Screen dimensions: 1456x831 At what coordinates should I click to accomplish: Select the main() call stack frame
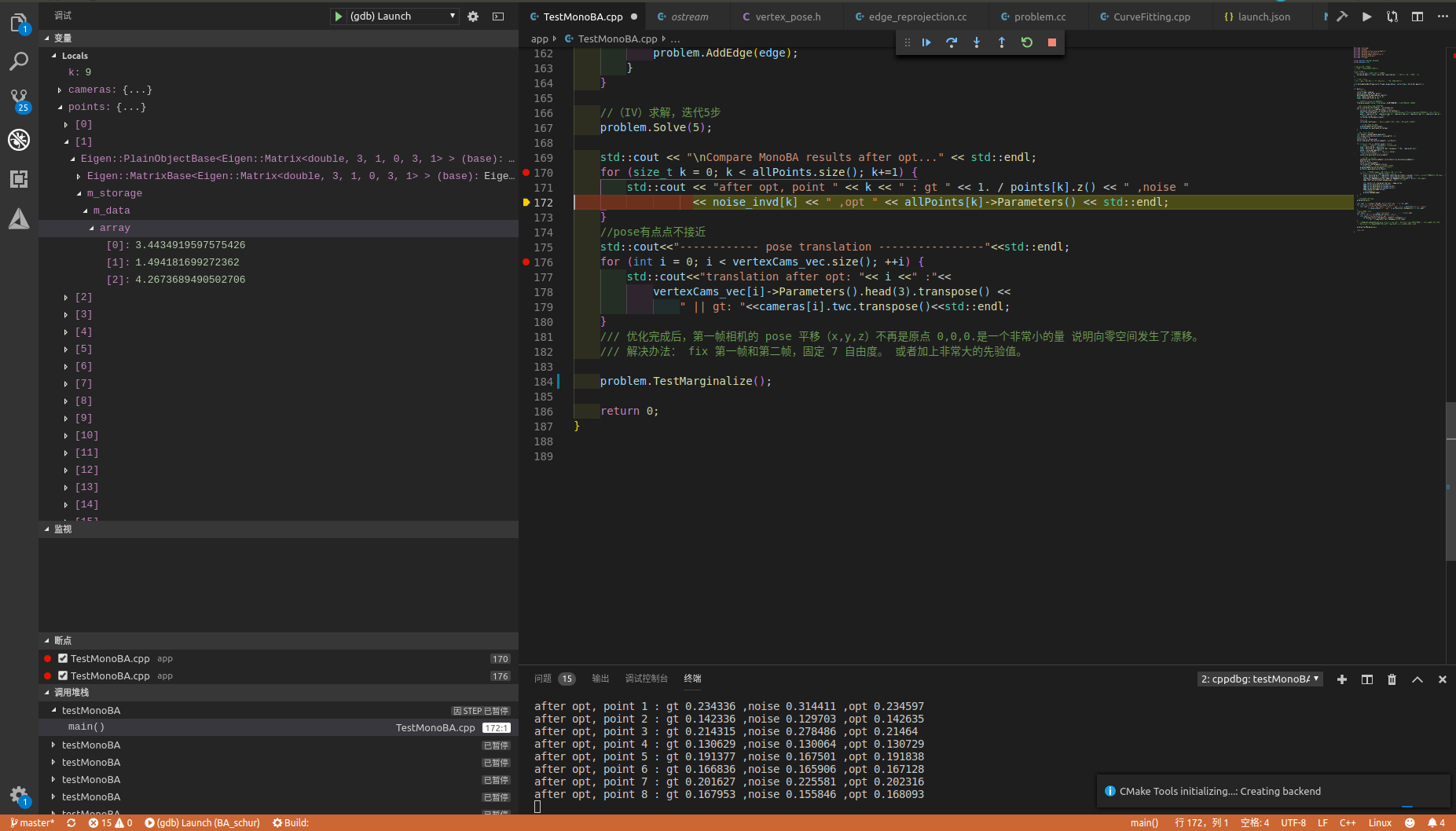click(86, 727)
